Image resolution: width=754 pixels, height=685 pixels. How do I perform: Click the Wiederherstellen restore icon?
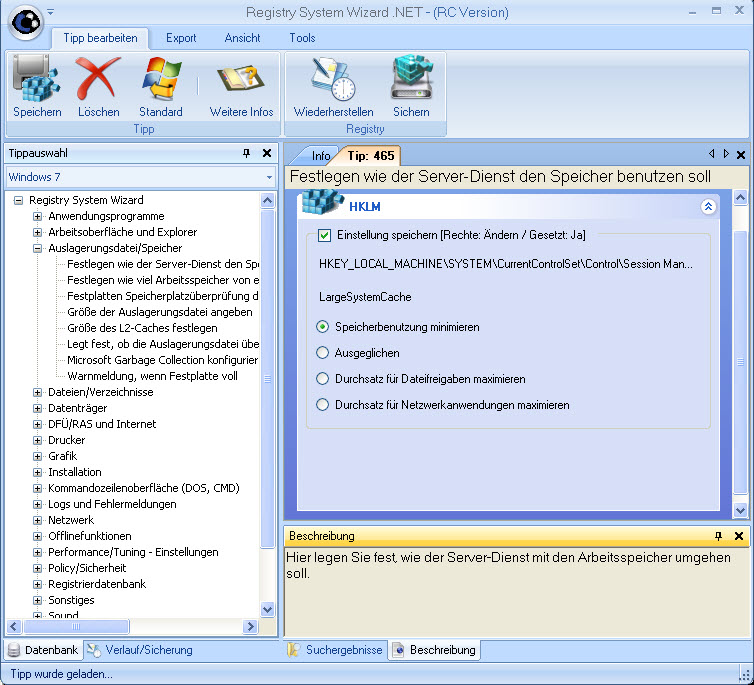(333, 78)
